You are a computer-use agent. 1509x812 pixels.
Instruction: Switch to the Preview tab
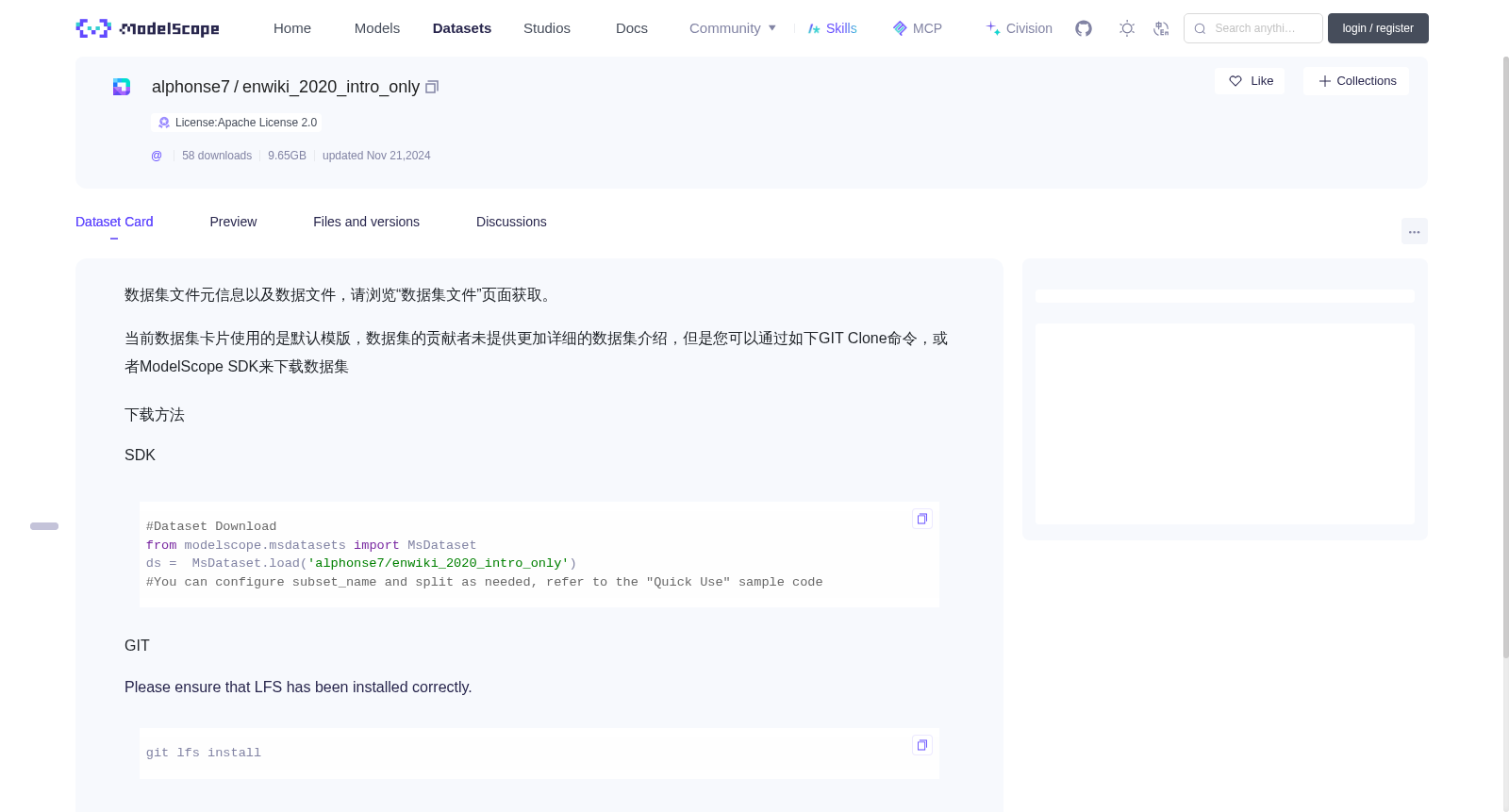point(233,222)
